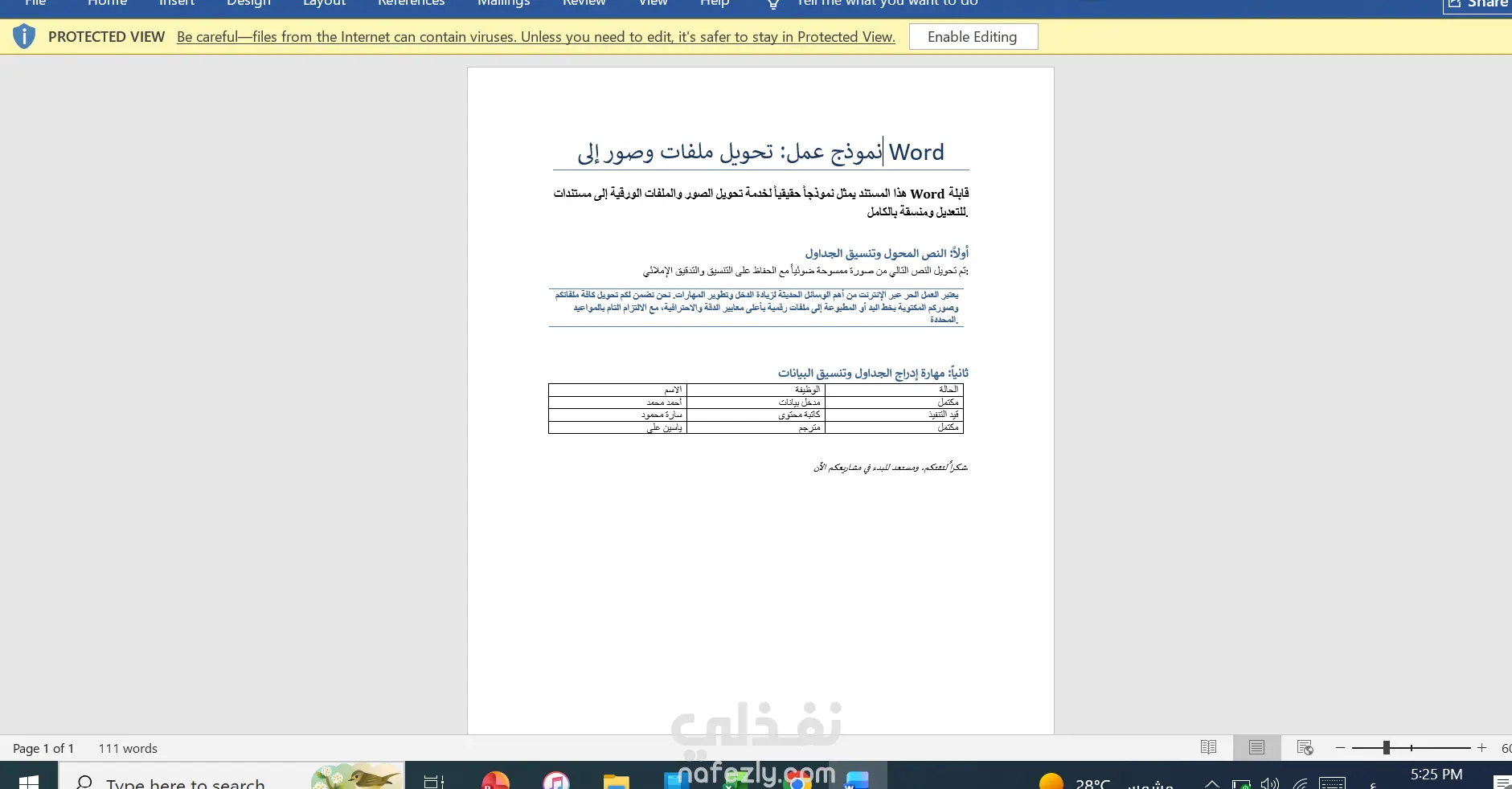Click the heading beginning with 'أولاً'

click(887, 253)
